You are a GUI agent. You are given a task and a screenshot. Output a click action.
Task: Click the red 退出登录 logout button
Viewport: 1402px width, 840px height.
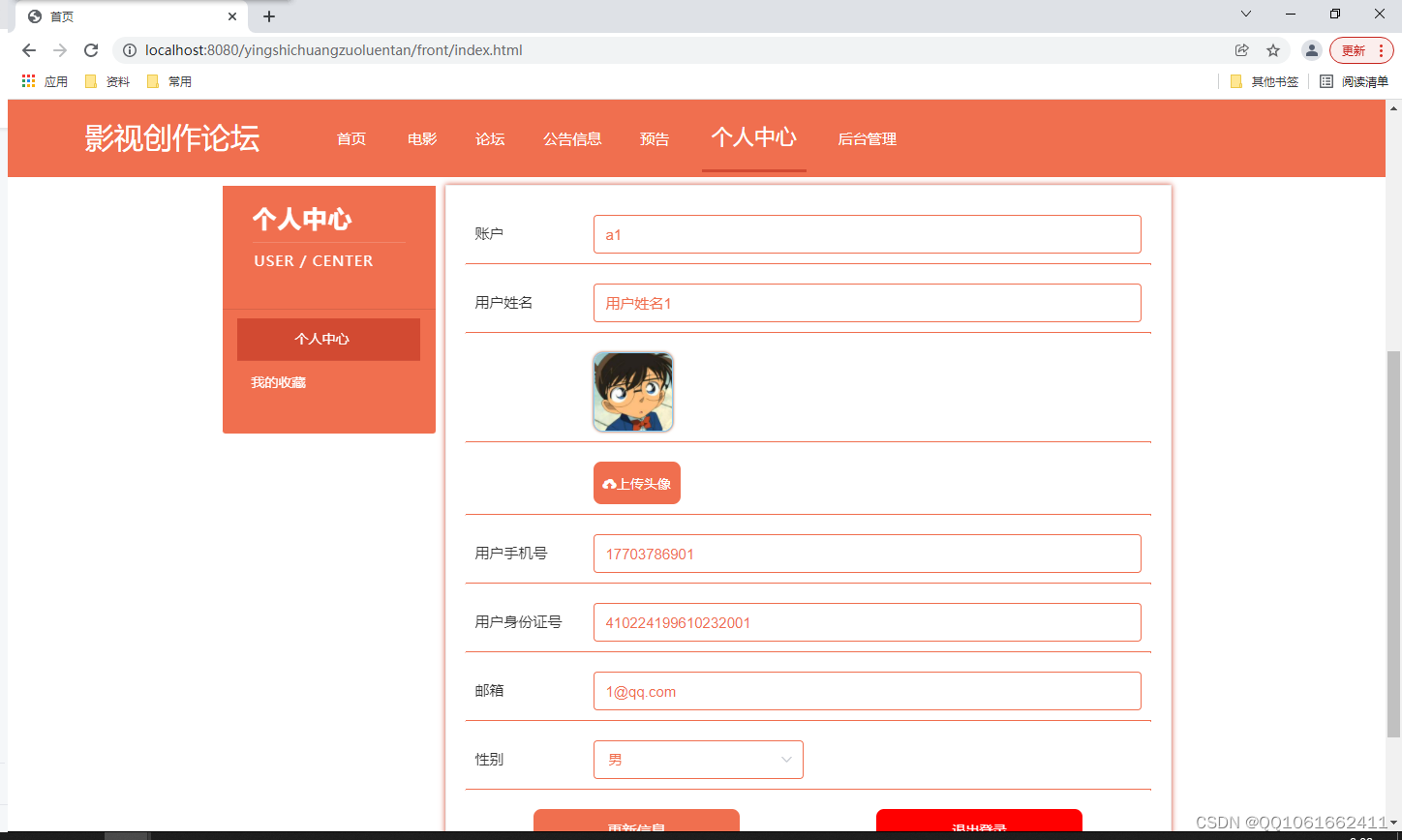coord(978,825)
